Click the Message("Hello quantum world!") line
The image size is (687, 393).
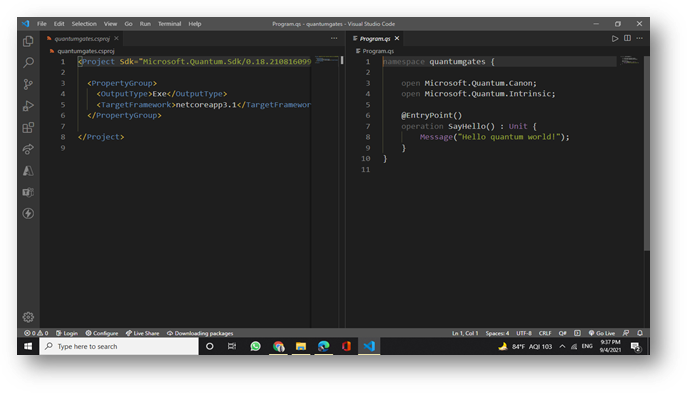[494, 137]
